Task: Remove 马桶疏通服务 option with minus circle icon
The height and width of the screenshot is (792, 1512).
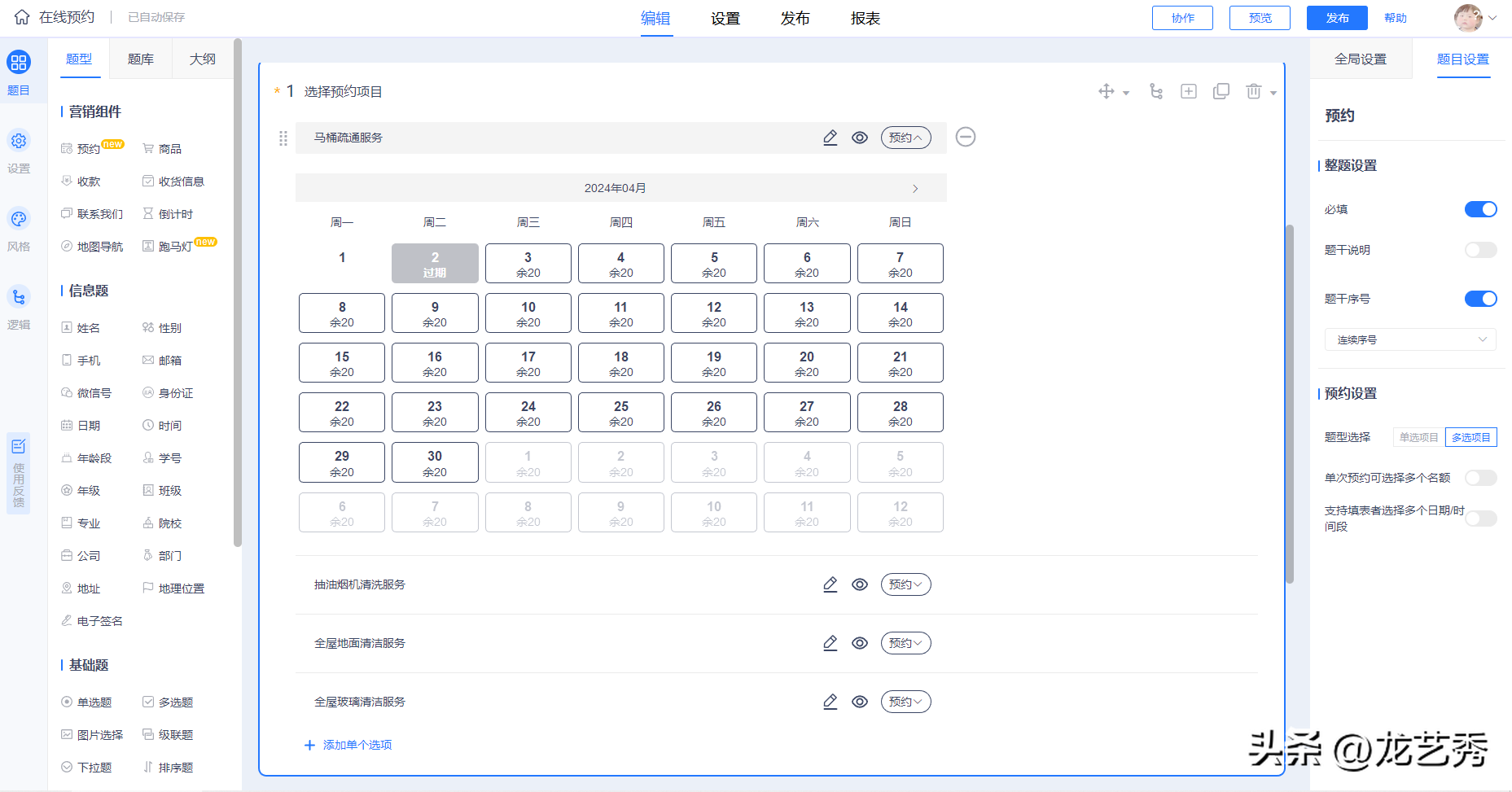Action: coord(966,137)
